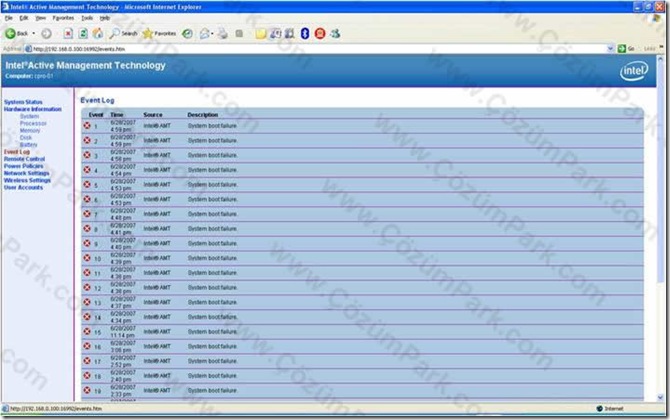The width and height of the screenshot is (670, 420).
Task: Click the Refresh page icon
Action: [83, 33]
